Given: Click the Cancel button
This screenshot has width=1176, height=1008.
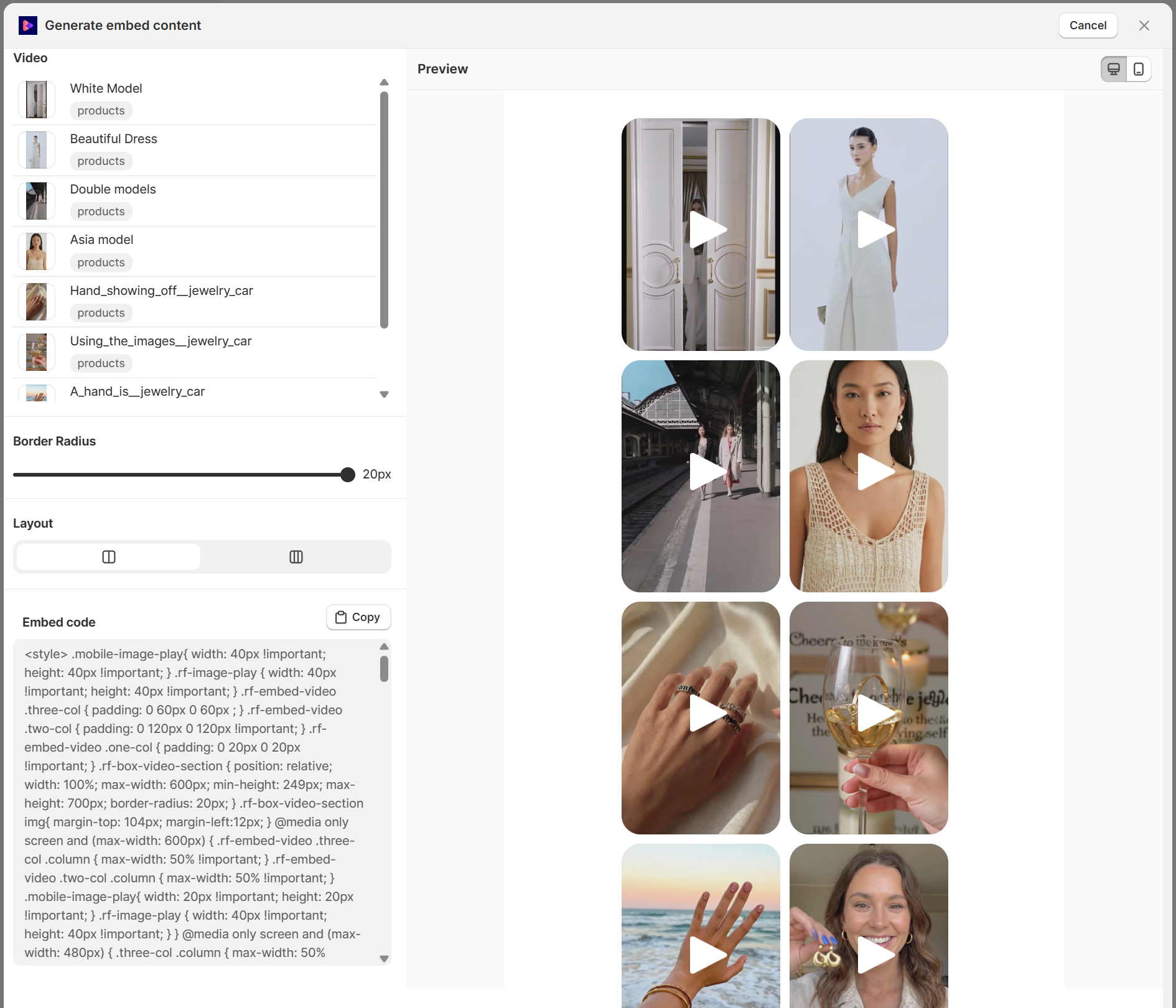Looking at the screenshot, I should click(1088, 26).
